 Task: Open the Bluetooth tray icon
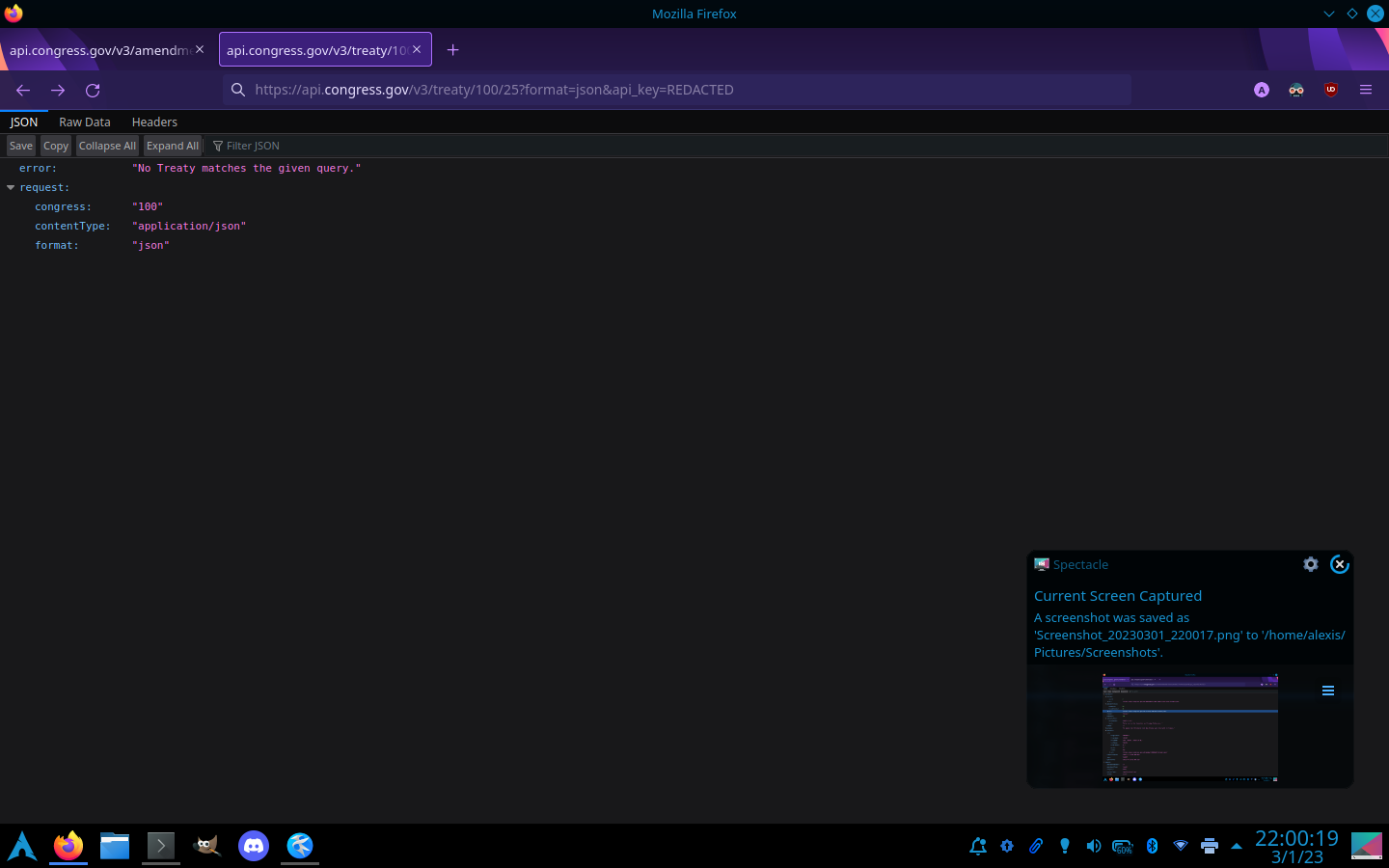point(1152,846)
